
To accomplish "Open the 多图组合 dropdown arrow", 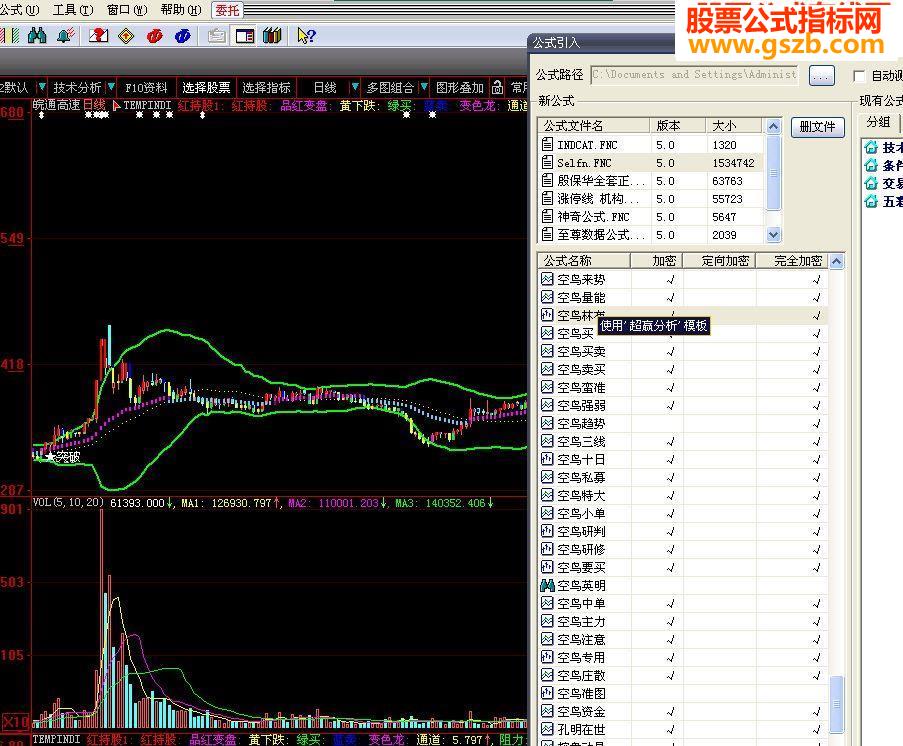I will [424, 86].
